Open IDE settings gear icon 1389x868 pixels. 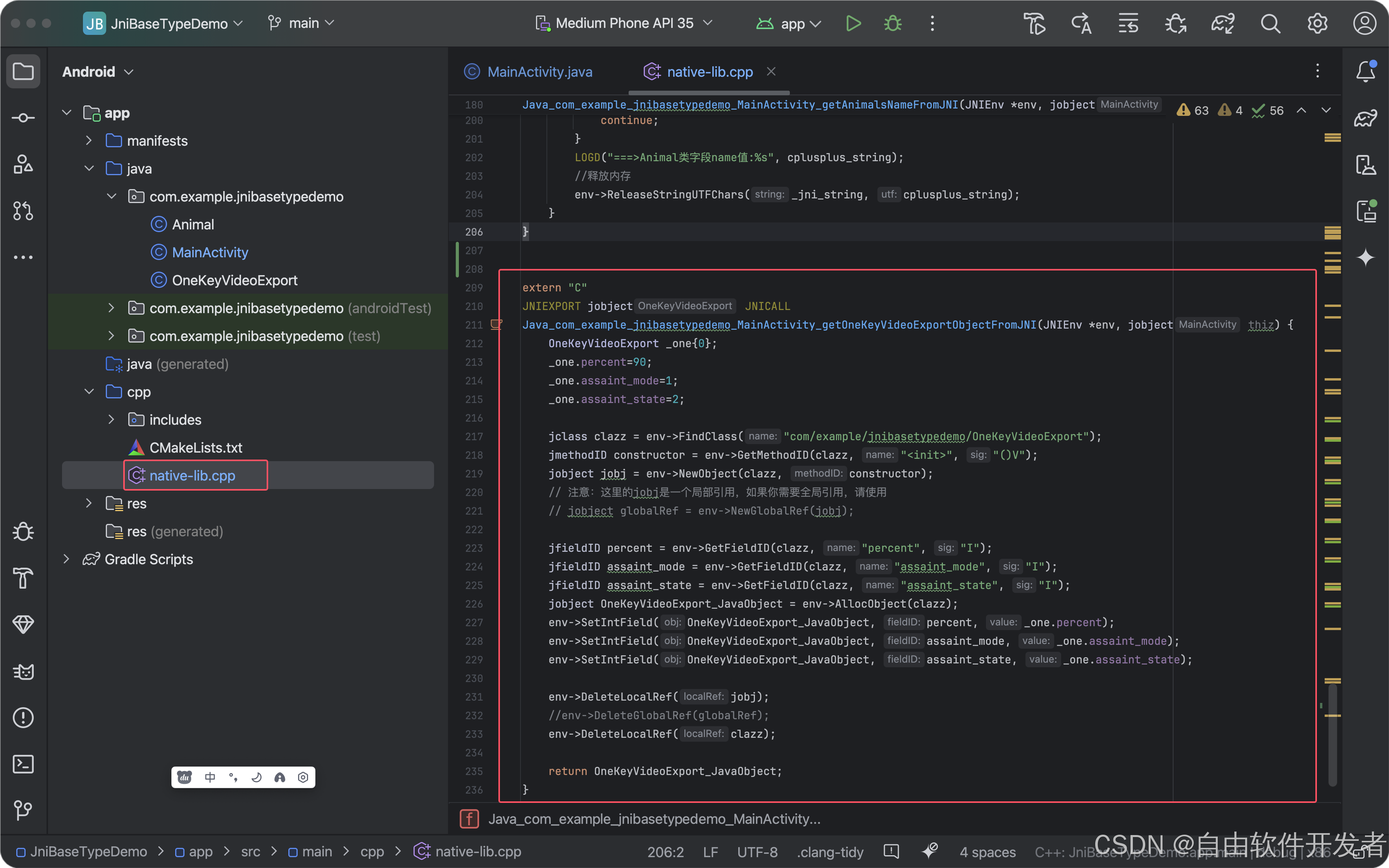(x=1317, y=24)
